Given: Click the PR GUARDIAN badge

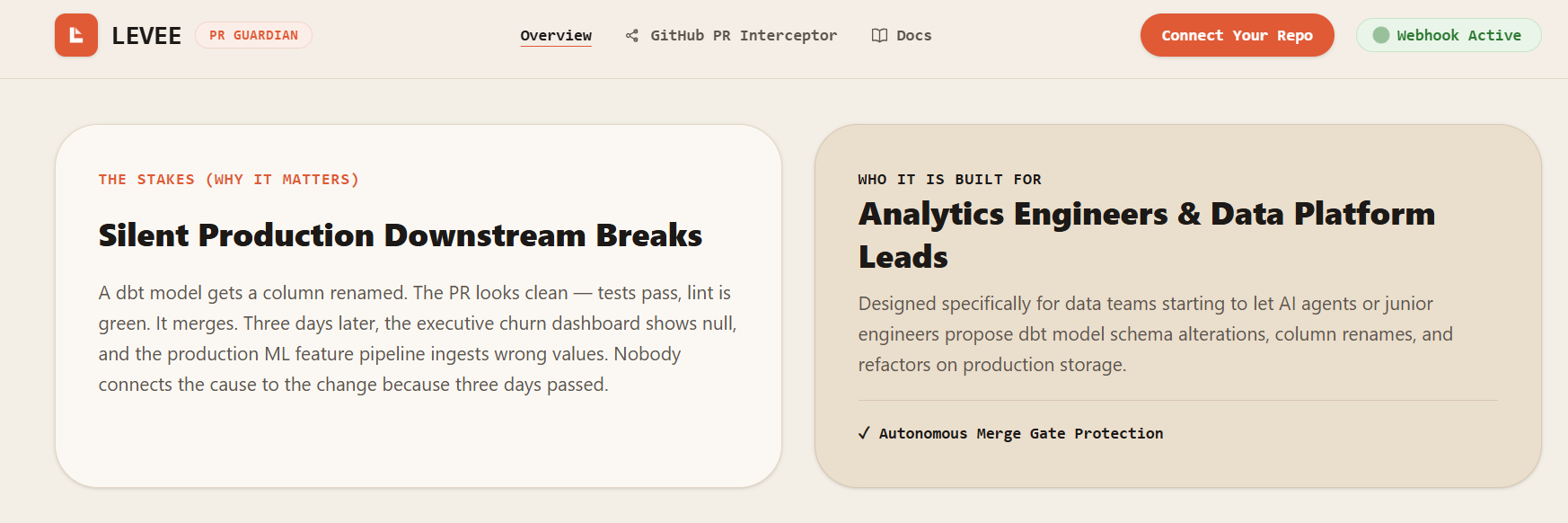Looking at the screenshot, I should pyautogui.click(x=253, y=35).
